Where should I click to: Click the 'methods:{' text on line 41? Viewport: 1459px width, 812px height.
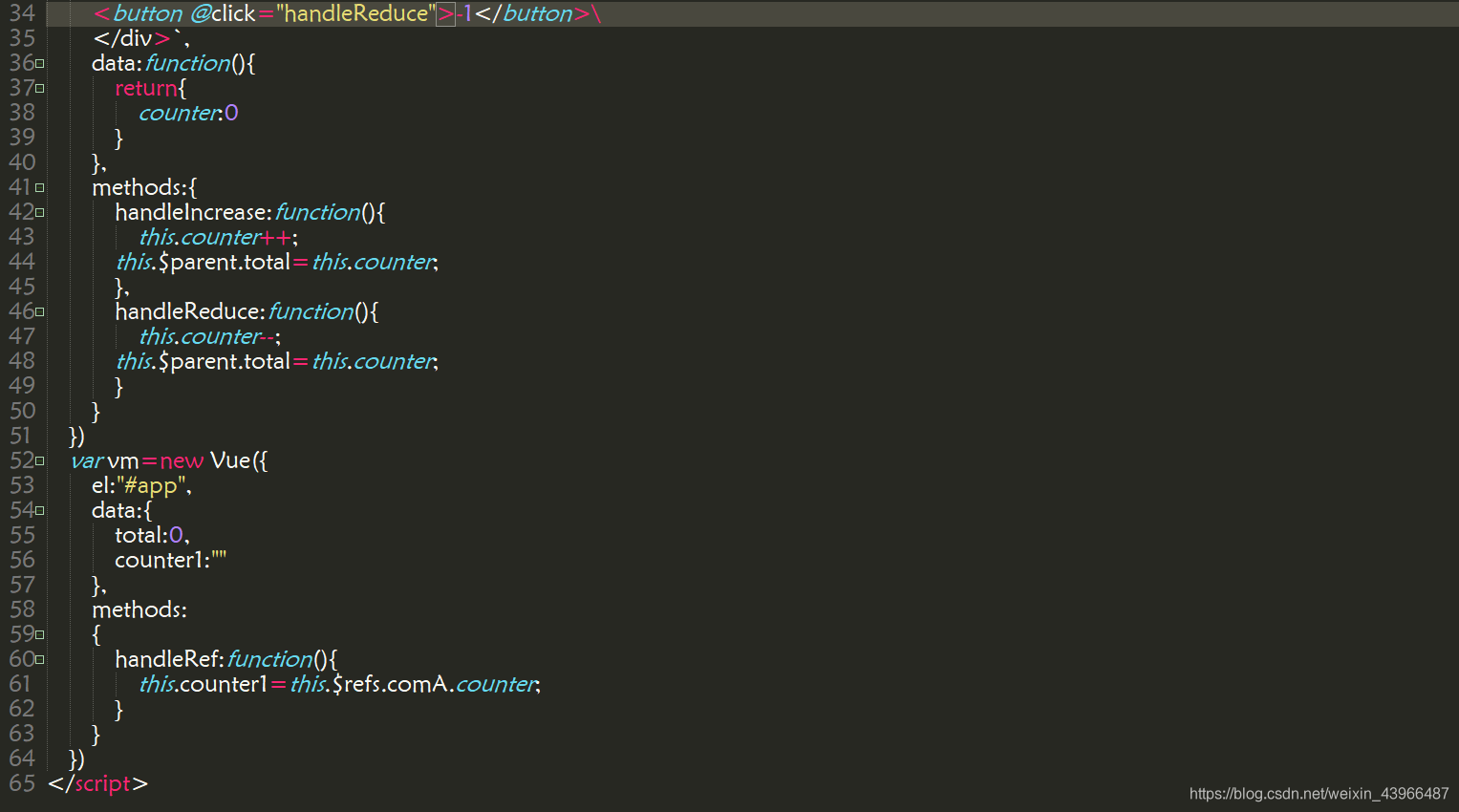pos(144,187)
